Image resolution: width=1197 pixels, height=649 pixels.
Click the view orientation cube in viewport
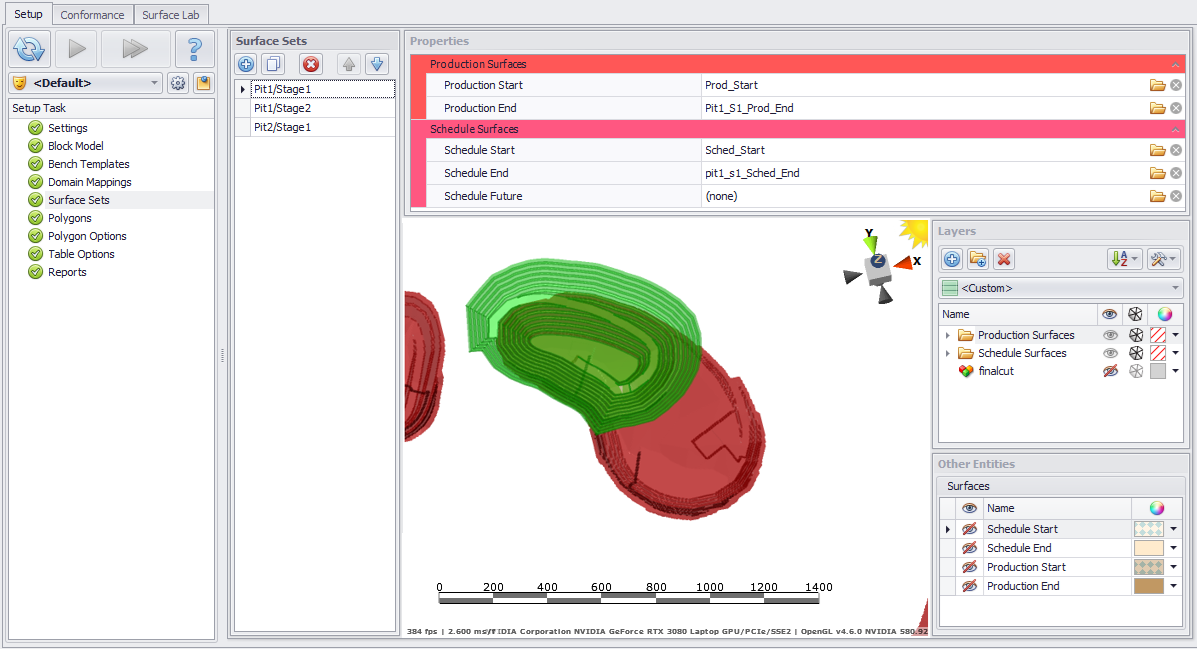(879, 268)
